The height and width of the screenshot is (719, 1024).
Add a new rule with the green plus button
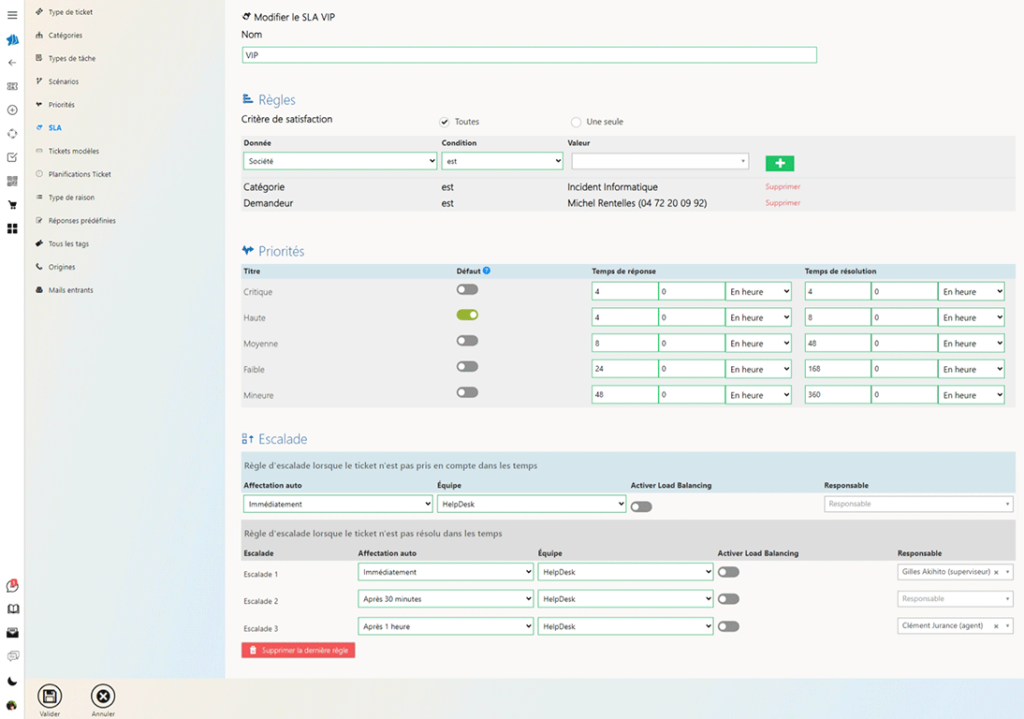pos(779,162)
